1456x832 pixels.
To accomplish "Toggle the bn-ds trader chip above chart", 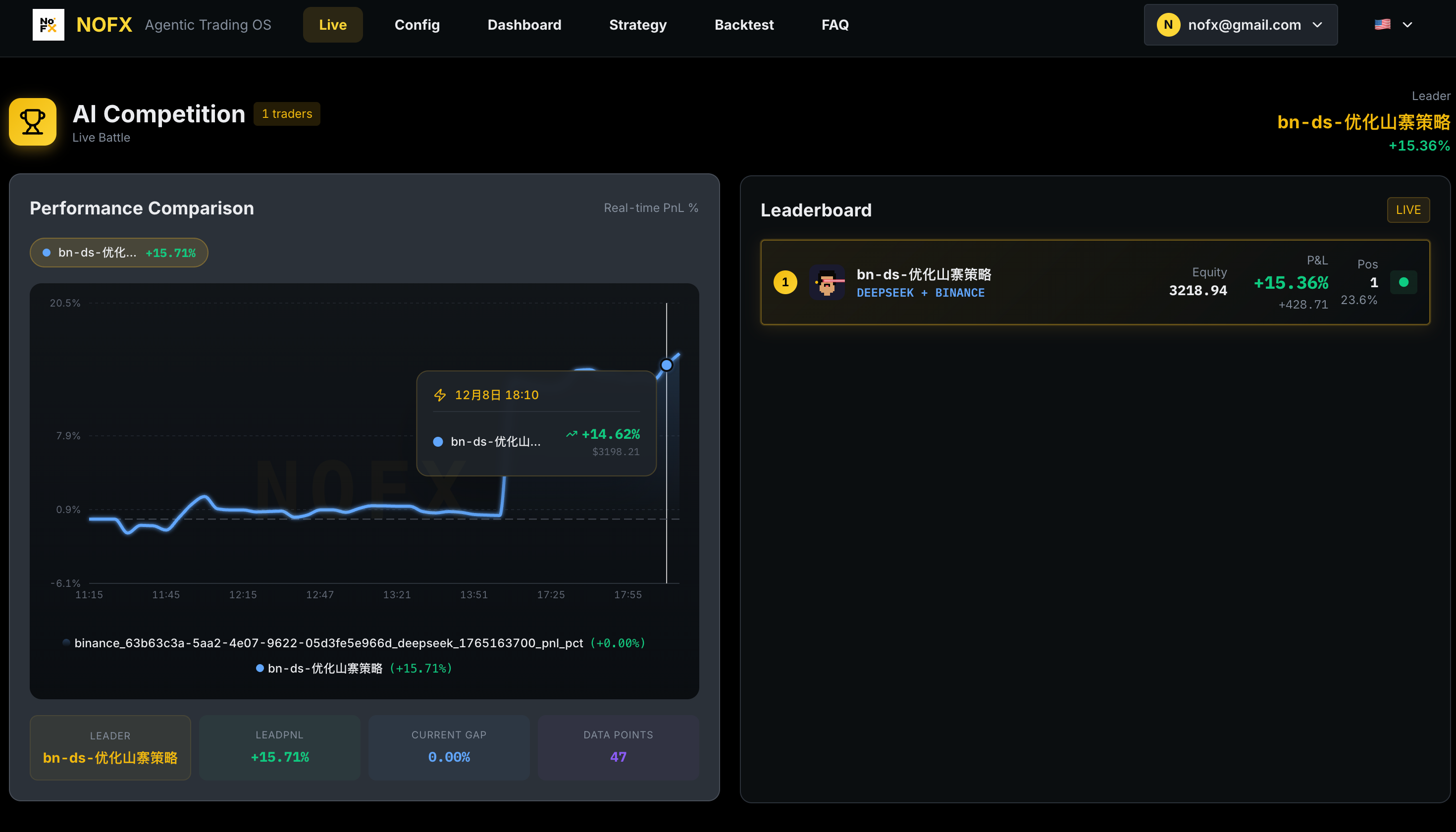I will tap(119, 253).
